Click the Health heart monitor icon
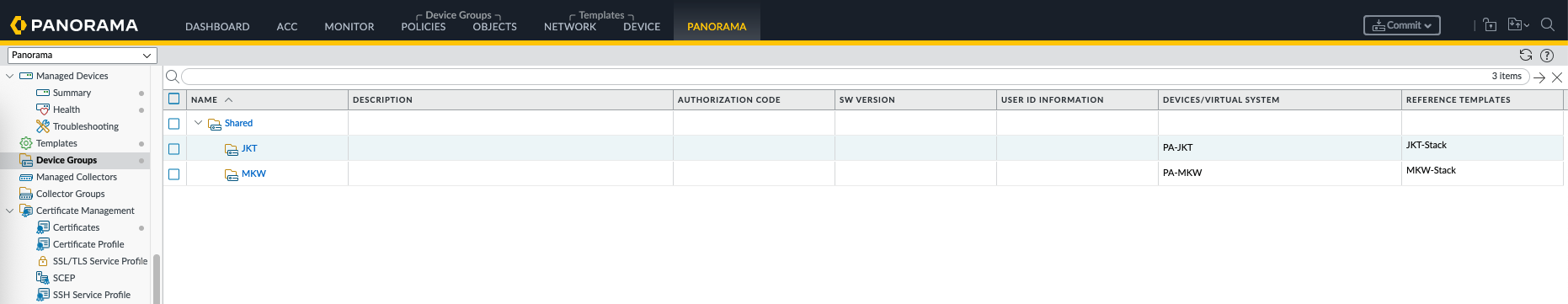 [43, 109]
